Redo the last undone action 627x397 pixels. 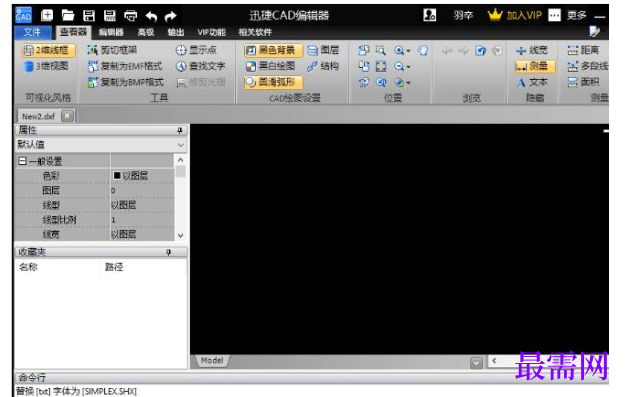point(171,16)
